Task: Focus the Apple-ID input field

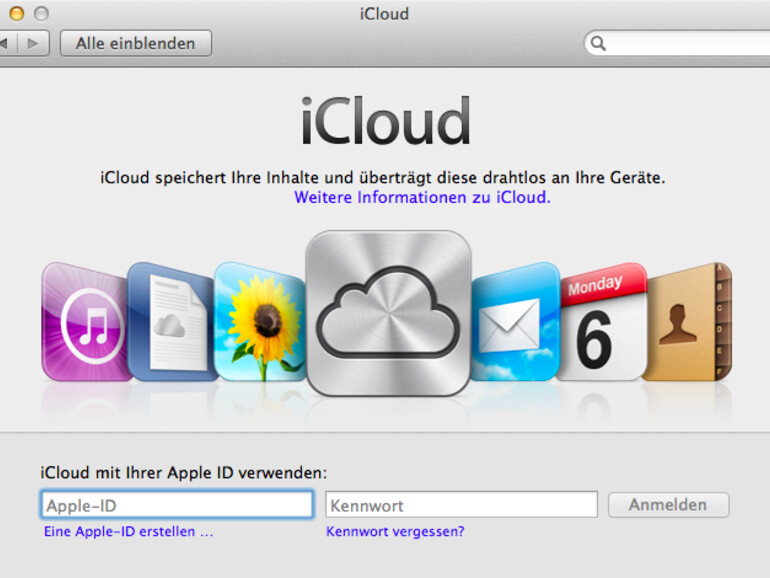Action: pyautogui.click(x=177, y=504)
